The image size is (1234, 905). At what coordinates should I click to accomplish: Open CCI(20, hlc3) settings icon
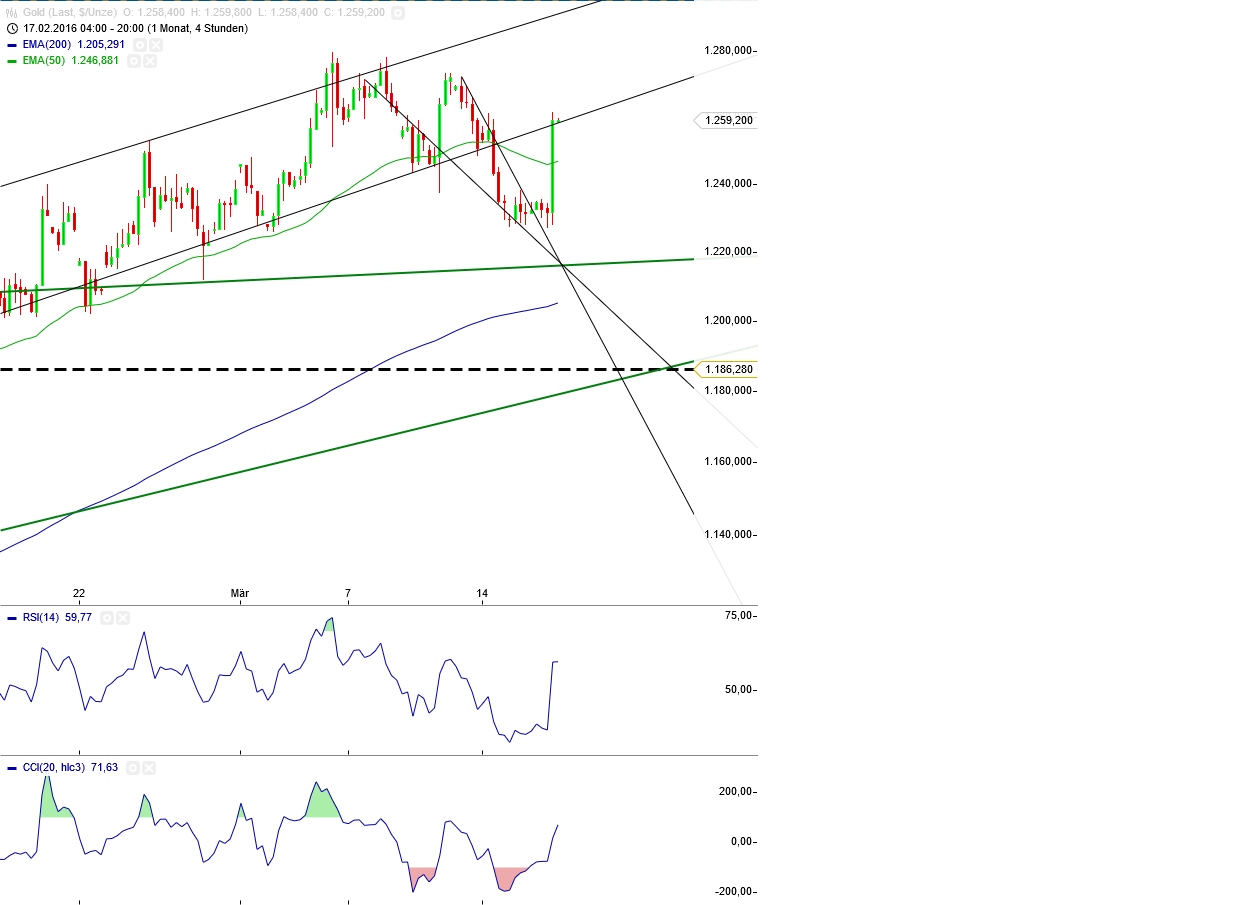click(135, 768)
